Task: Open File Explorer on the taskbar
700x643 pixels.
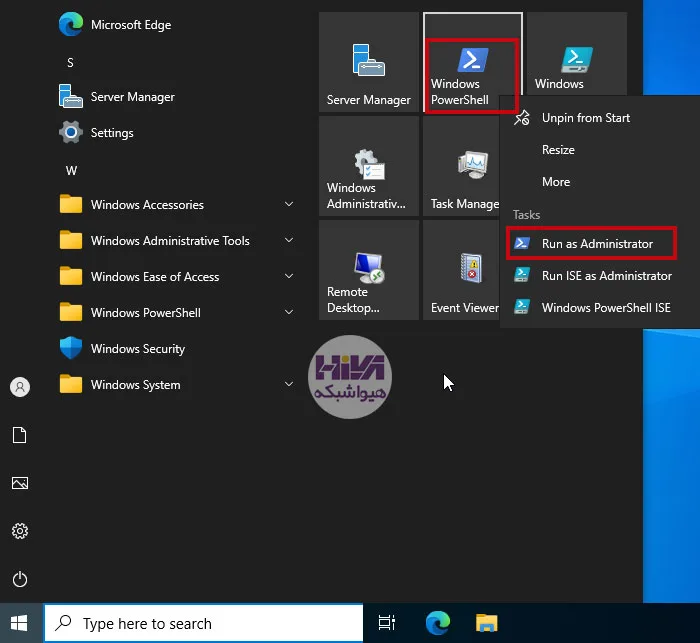Action: [487, 623]
